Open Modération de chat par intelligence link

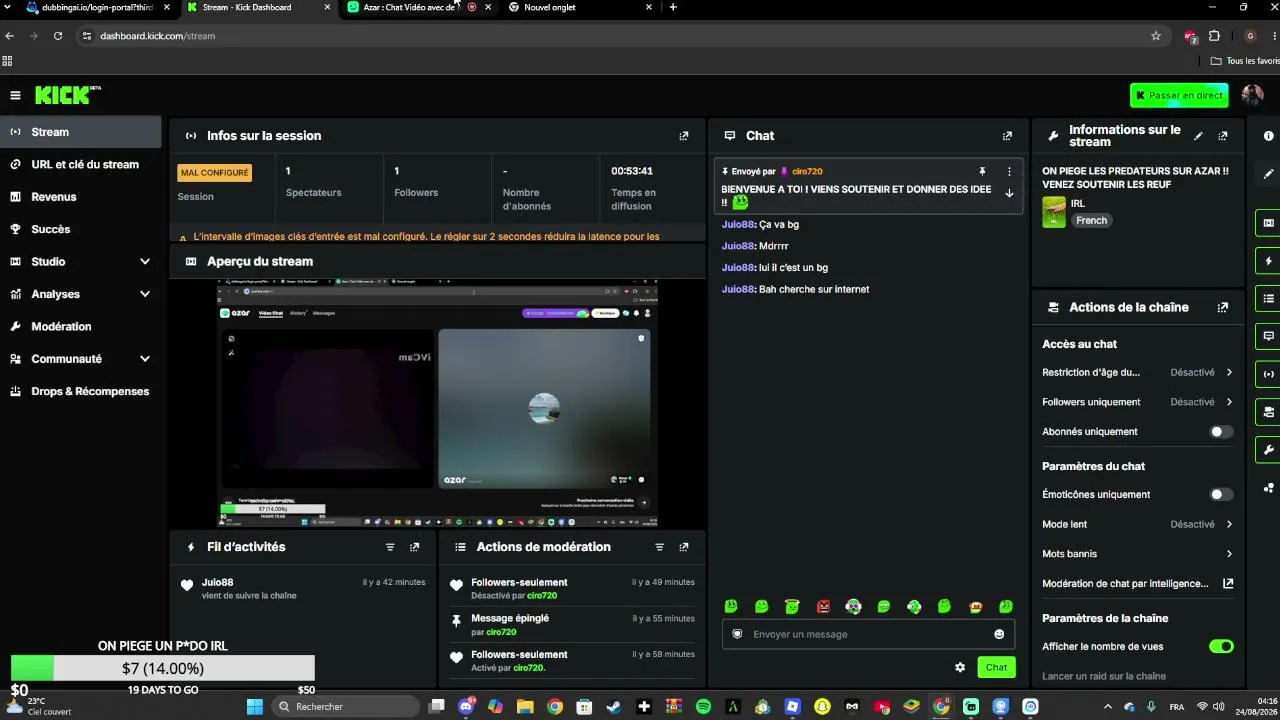pos(1137,584)
